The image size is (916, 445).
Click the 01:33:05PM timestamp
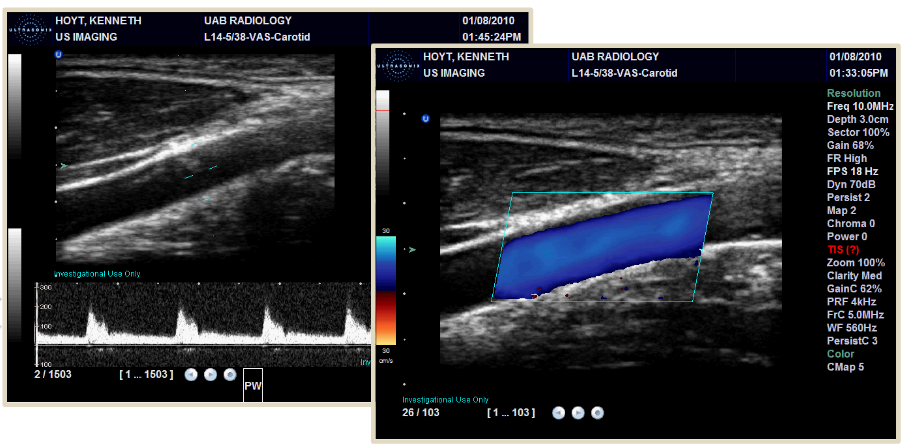(858, 73)
